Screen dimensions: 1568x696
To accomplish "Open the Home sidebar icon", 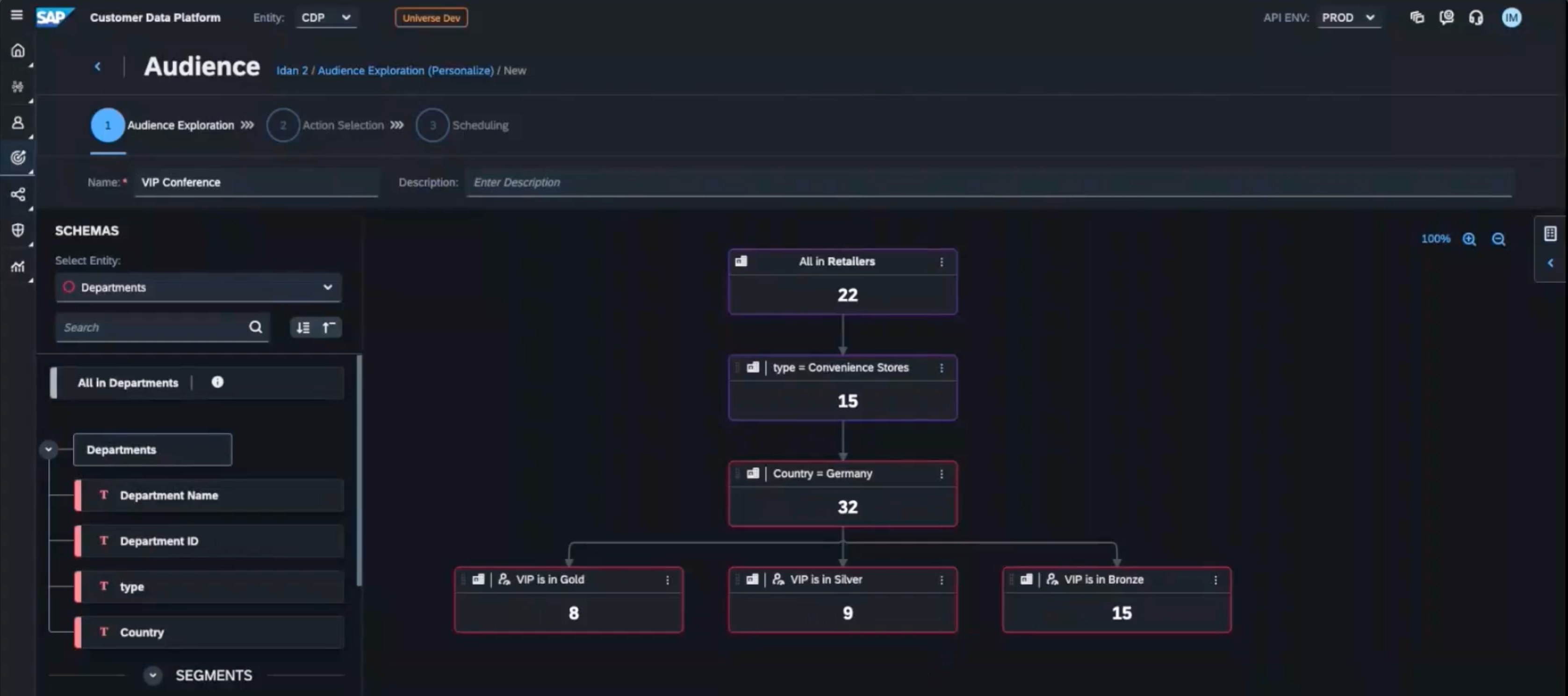I will (18, 50).
